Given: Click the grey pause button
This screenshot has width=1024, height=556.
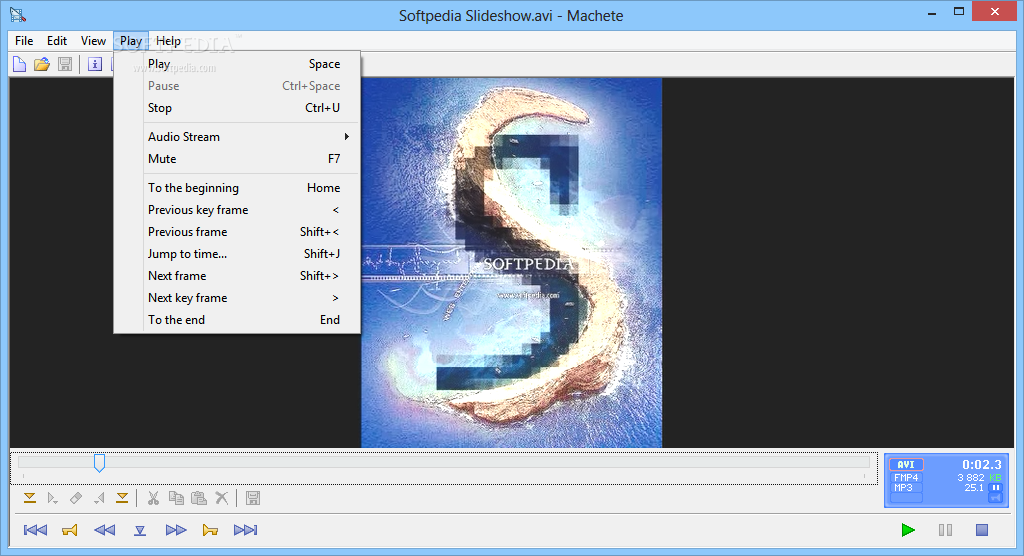Looking at the screenshot, I should click(945, 530).
